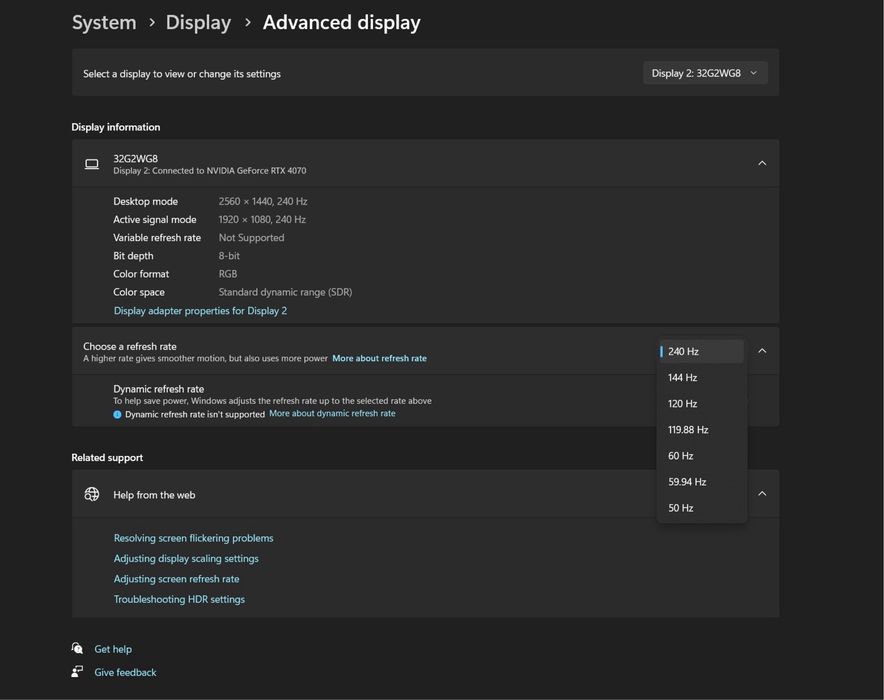Collapse the Choose a refresh rate section
The width and height of the screenshot is (884, 700).
pos(762,351)
